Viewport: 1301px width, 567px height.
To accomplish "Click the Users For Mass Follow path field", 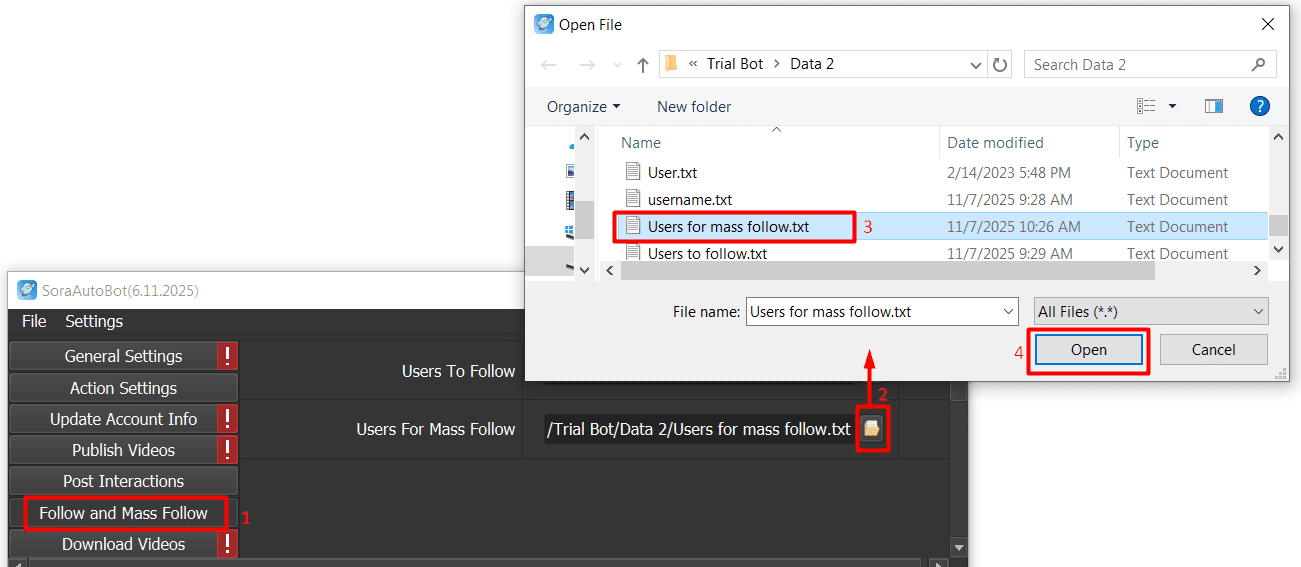I will point(699,429).
